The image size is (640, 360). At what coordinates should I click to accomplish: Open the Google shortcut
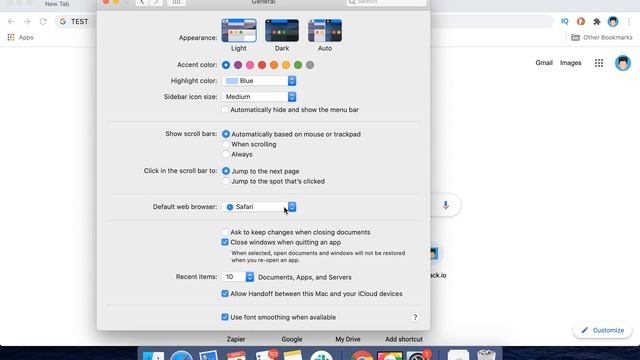pyautogui.click(x=292, y=339)
